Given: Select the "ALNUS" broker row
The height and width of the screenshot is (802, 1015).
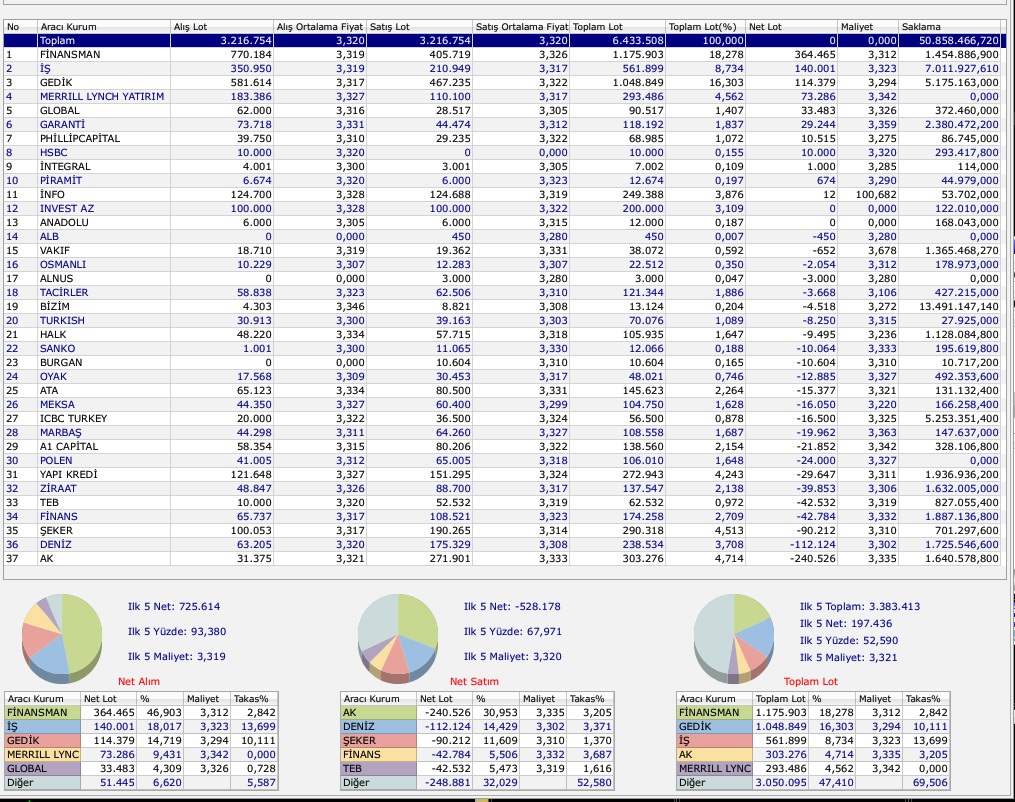Looking at the screenshot, I should [502, 279].
